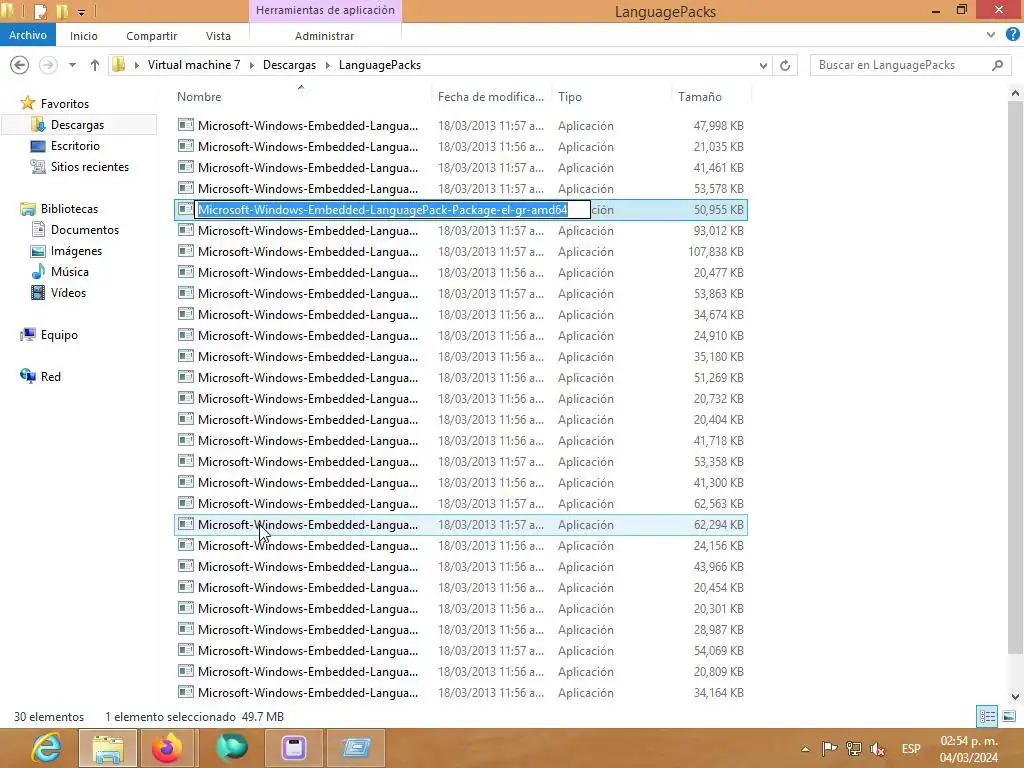Screen dimensions: 1024x768
Task: Select the file sized 47,998 KB
Action: (460, 125)
